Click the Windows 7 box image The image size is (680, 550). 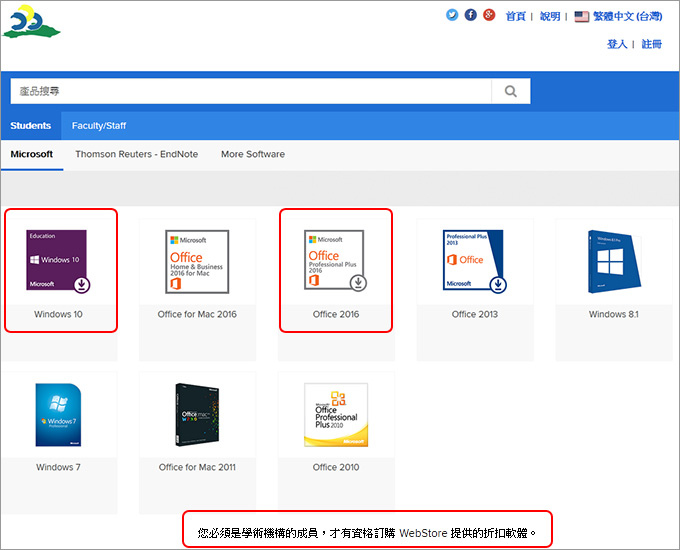coord(58,415)
